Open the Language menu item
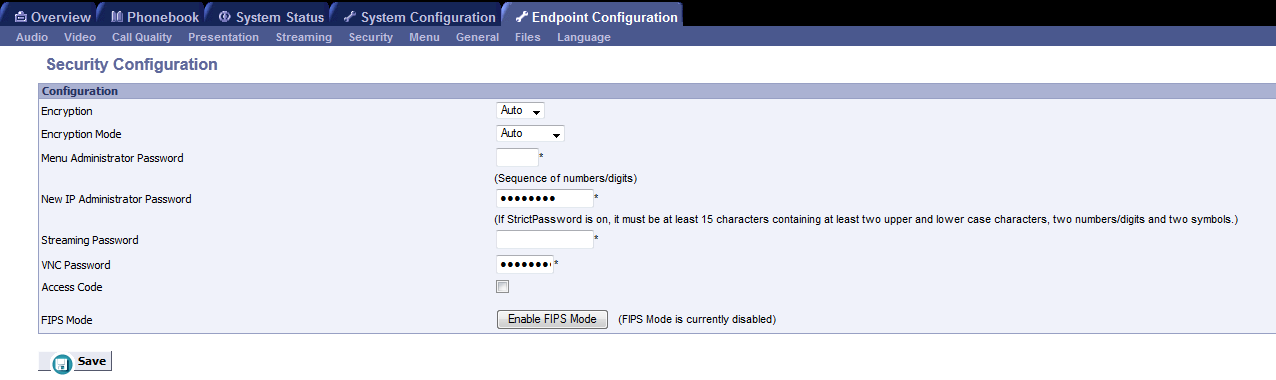This screenshot has height=380, width=1276. click(x=584, y=37)
